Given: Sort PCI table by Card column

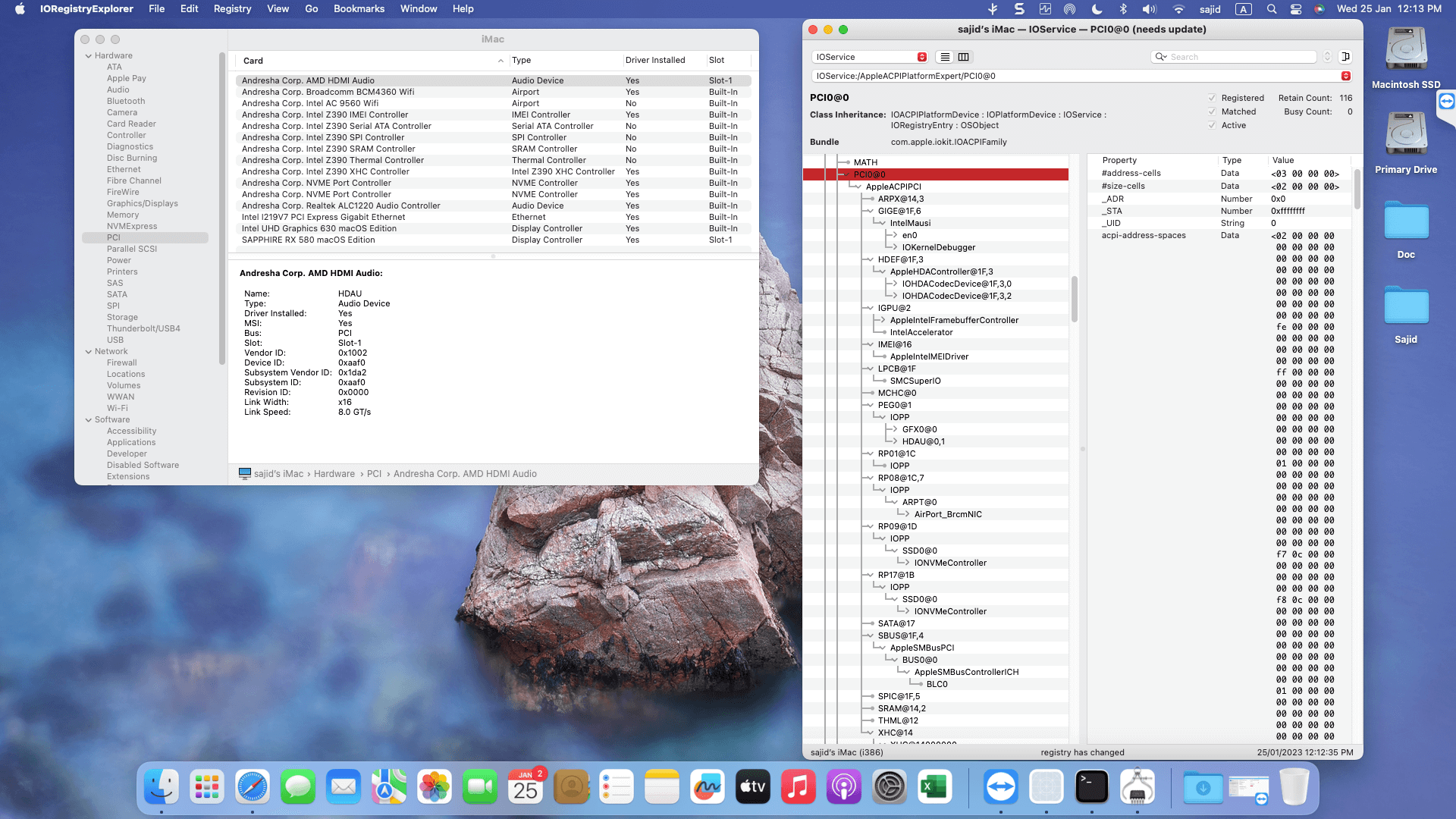Looking at the screenshot, I should [372, 61].
